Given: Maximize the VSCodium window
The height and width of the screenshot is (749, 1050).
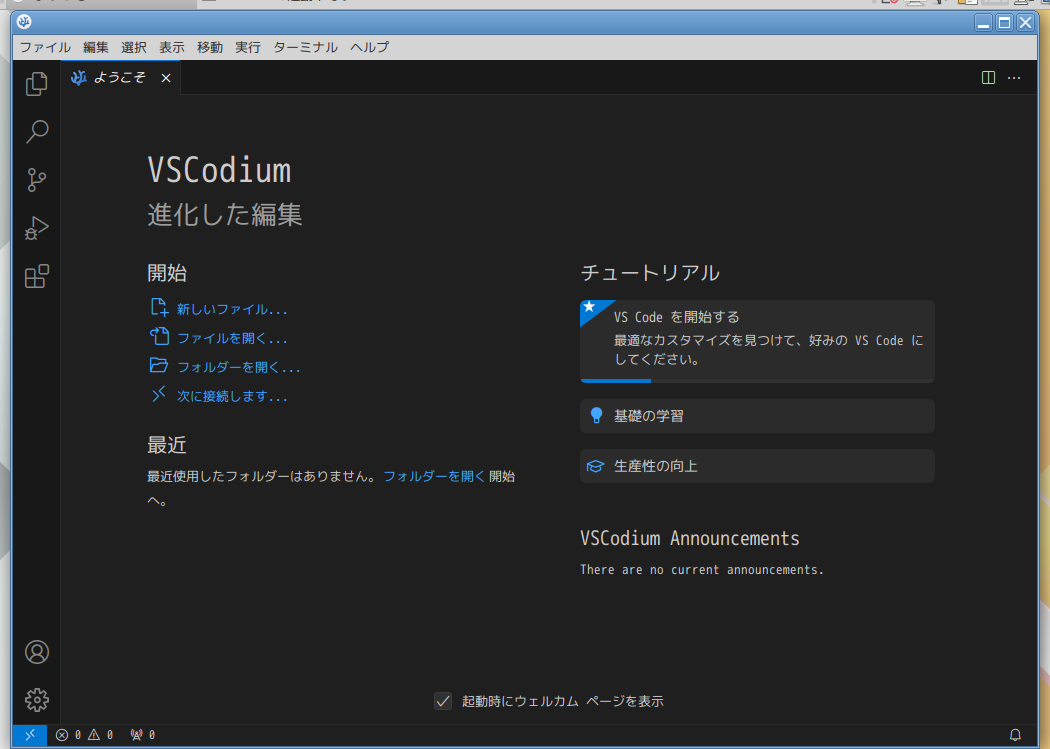Looking at the screenshot, I should (1004, 23).
